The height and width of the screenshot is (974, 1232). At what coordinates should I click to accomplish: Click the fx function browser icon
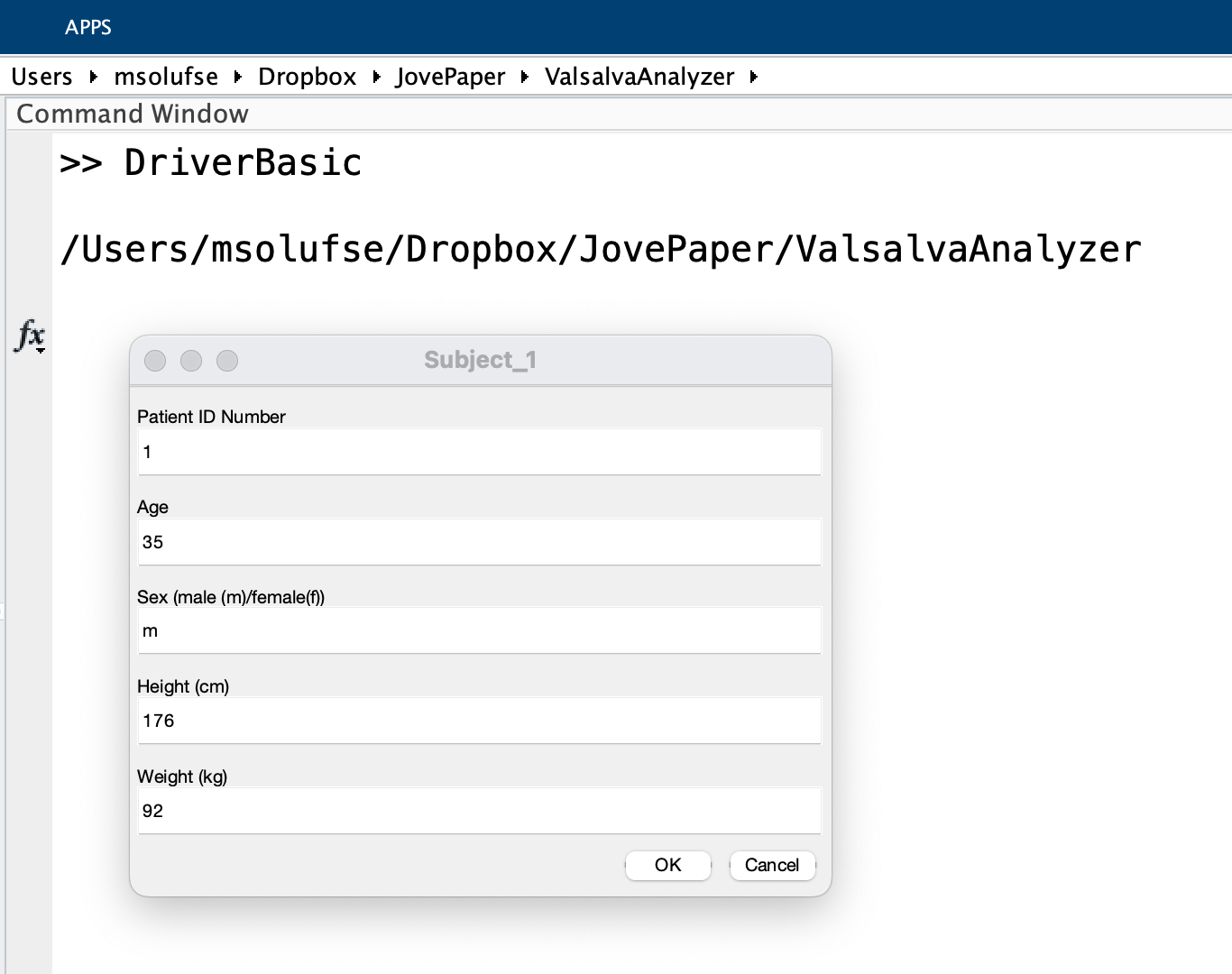click(30, 335)
